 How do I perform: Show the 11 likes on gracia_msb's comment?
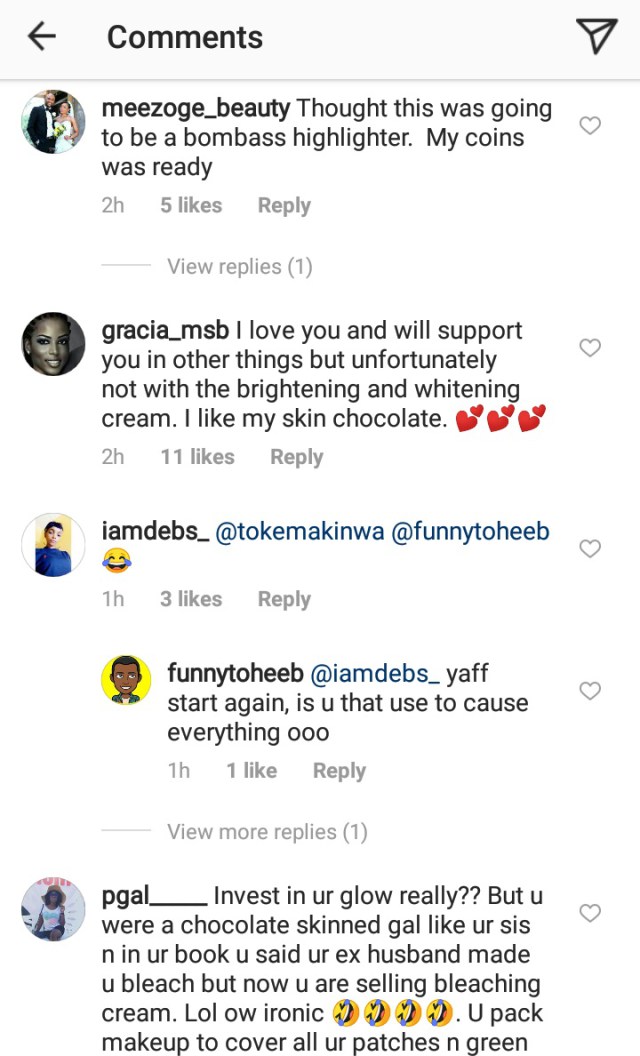tap(197, 457)
